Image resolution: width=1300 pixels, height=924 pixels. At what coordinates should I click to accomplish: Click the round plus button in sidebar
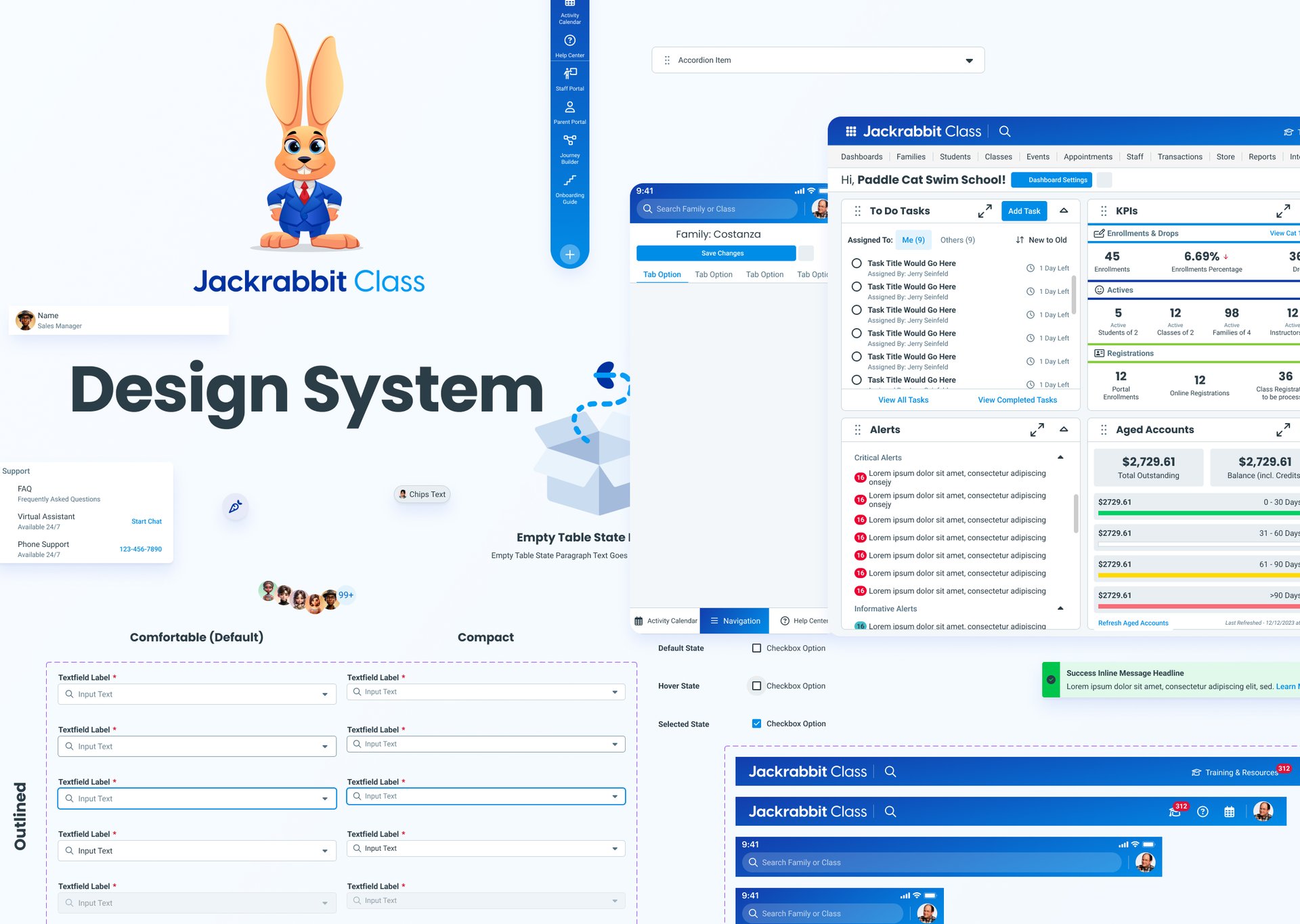(x=570, y=255)
